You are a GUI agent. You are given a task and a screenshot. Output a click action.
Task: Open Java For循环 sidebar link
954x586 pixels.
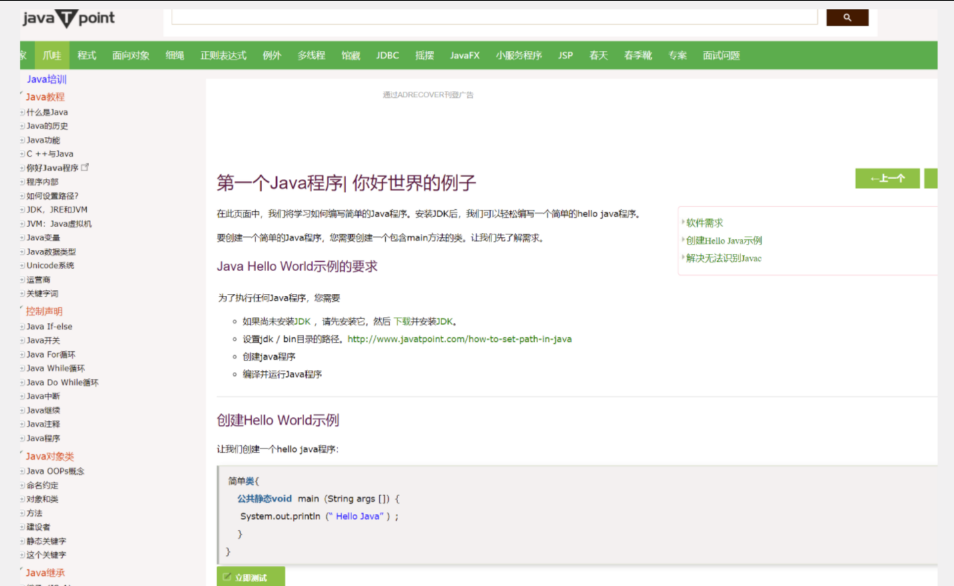click(x=50, y=354)
